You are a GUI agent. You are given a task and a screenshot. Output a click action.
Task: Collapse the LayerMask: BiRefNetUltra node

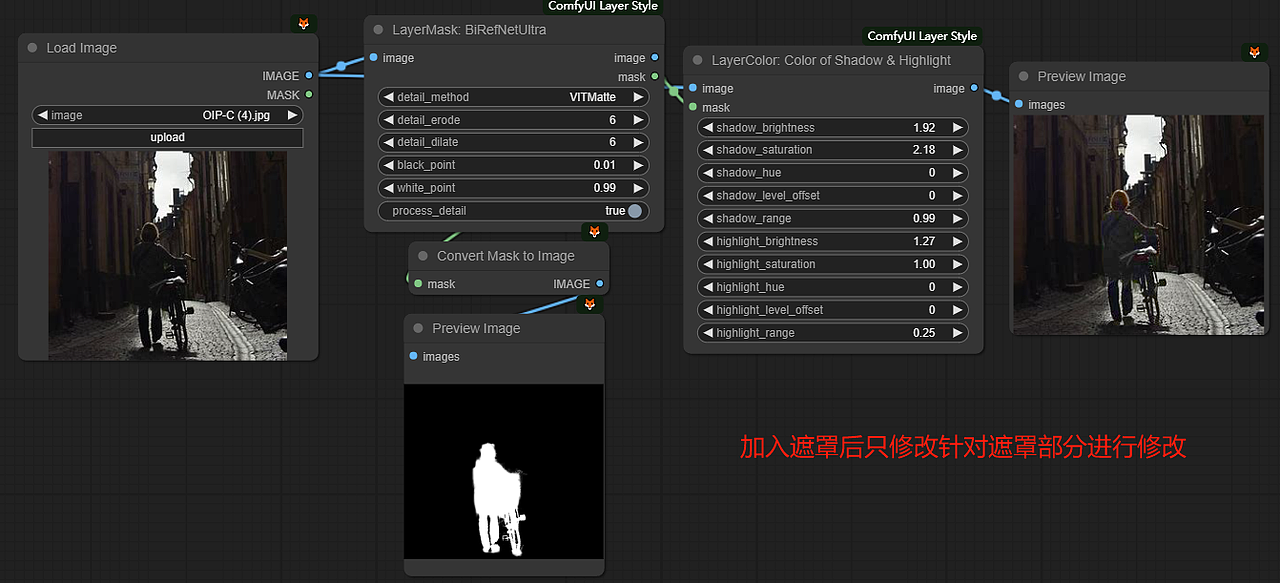coord(378,30)
